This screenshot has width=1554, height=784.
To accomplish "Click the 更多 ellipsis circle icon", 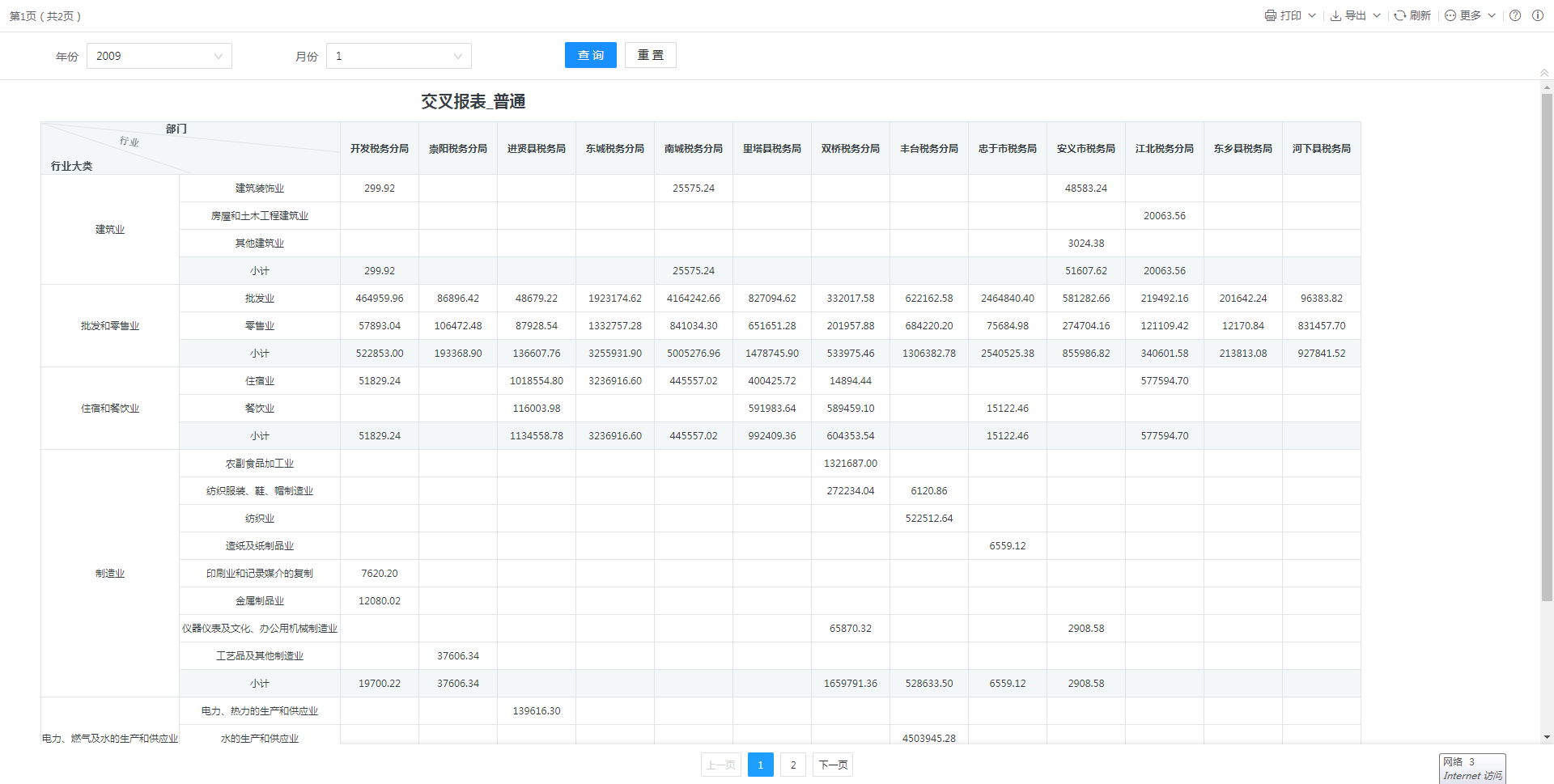I will (x=1450, y=15).
